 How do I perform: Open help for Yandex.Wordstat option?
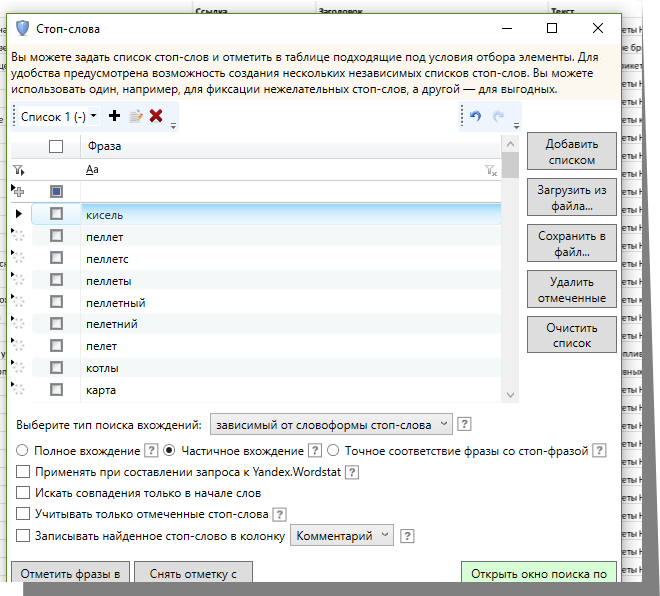click(351, 472)
